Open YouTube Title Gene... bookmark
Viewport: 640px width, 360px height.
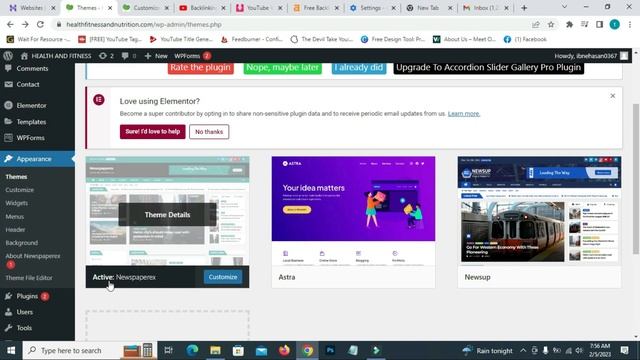tap(181, 39)
